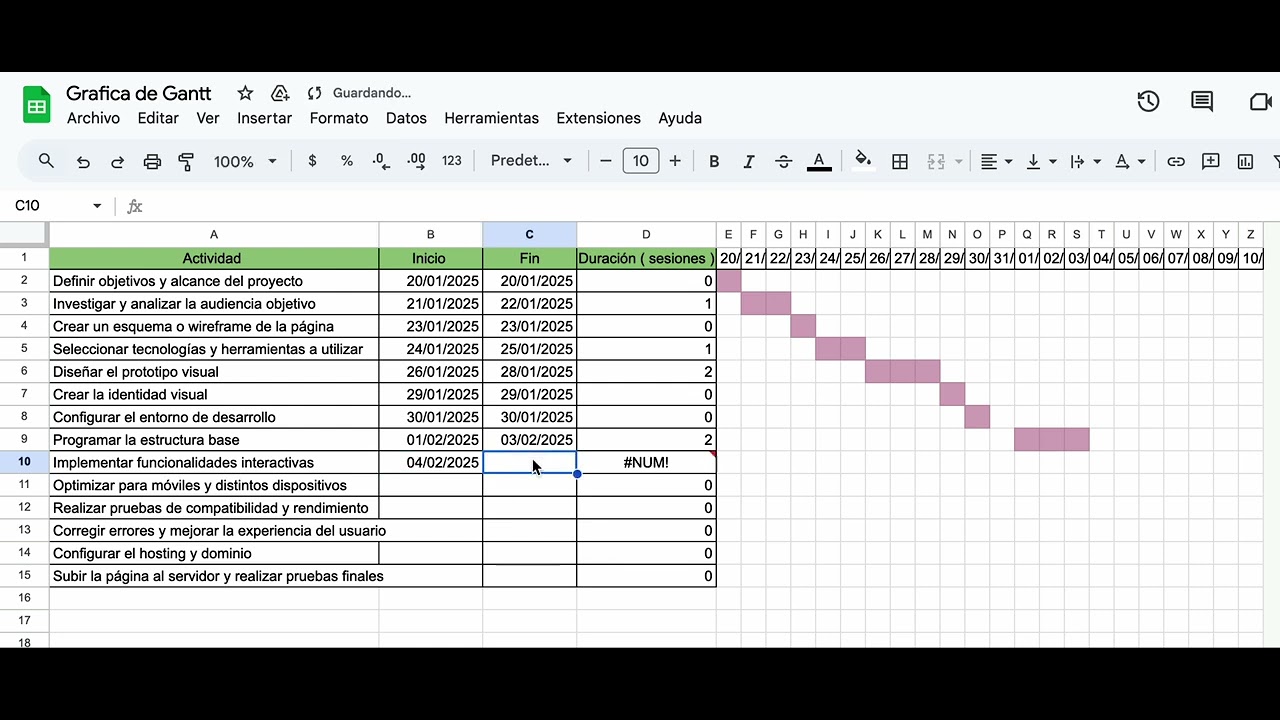This screenshot has width=1280, height=720.
Task: Open the borders tool icon
Action: [900, 161]
